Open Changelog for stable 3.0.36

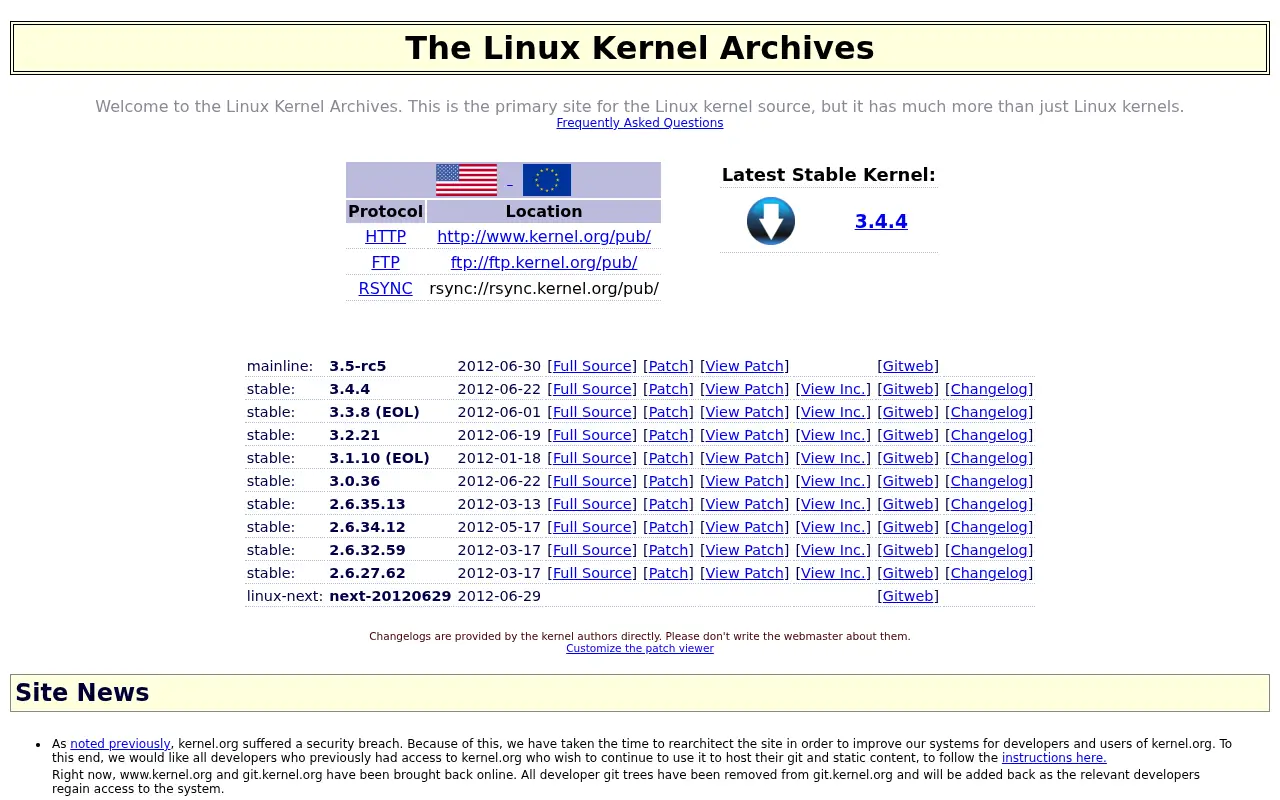coord(989,481)
